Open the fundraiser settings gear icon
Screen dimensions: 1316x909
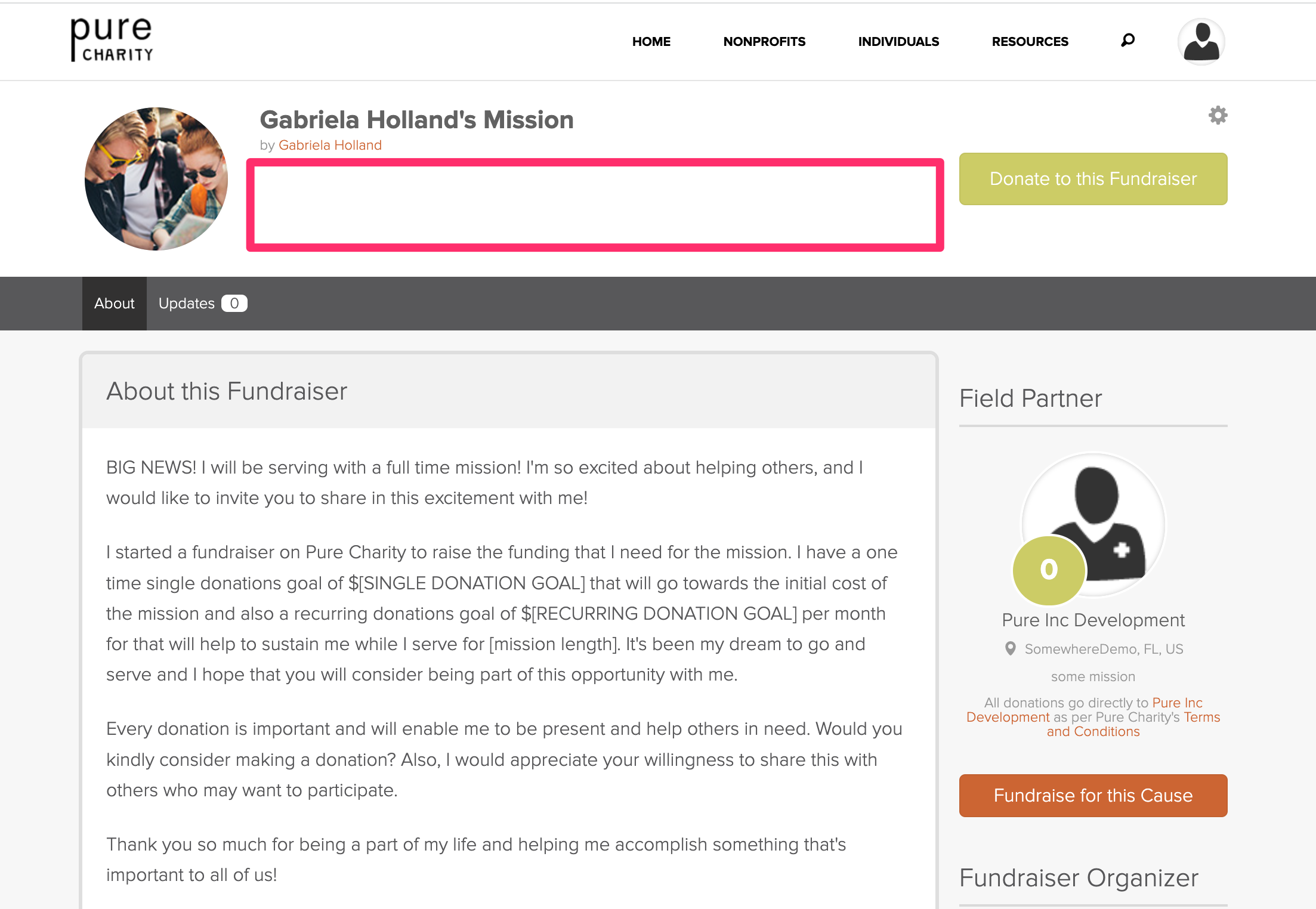click(1218, 115)
